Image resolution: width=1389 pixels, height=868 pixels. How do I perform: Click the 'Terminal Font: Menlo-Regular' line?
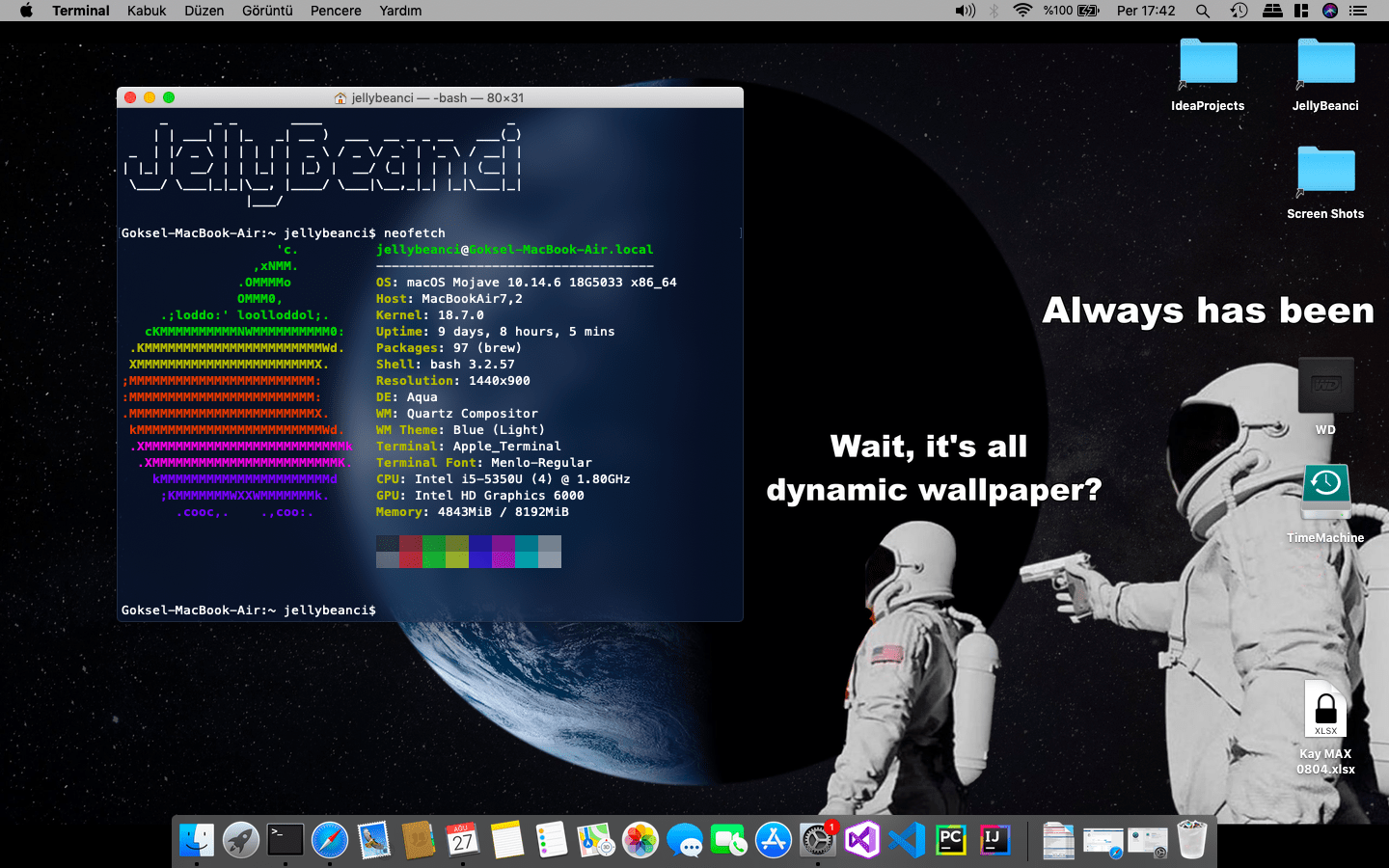(484, 463)
